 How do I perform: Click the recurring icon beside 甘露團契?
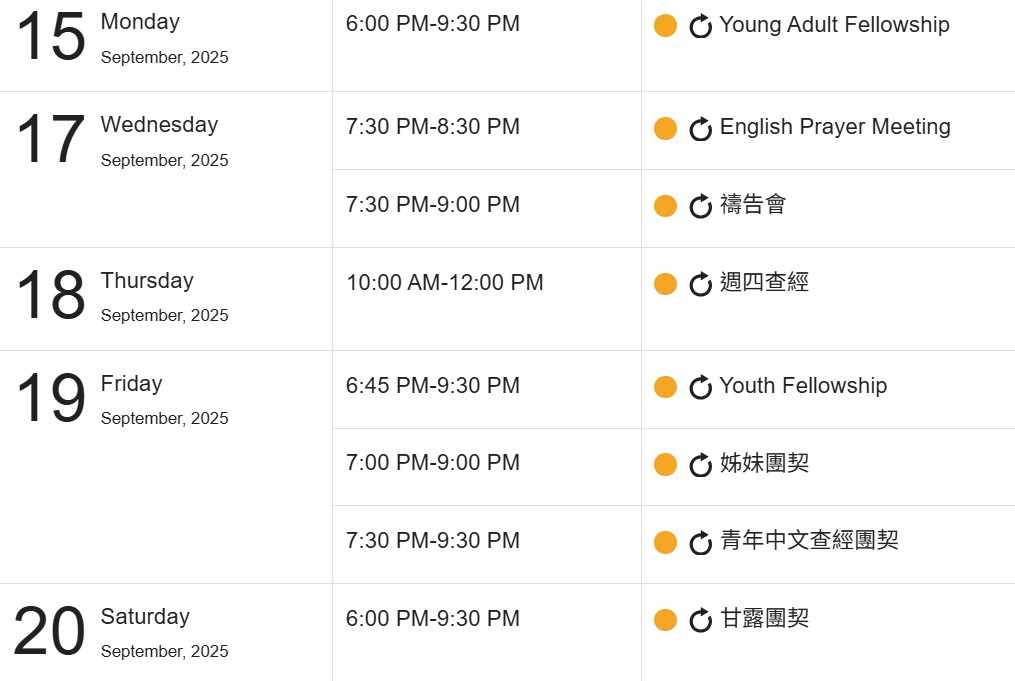click(x=700, y=620)
